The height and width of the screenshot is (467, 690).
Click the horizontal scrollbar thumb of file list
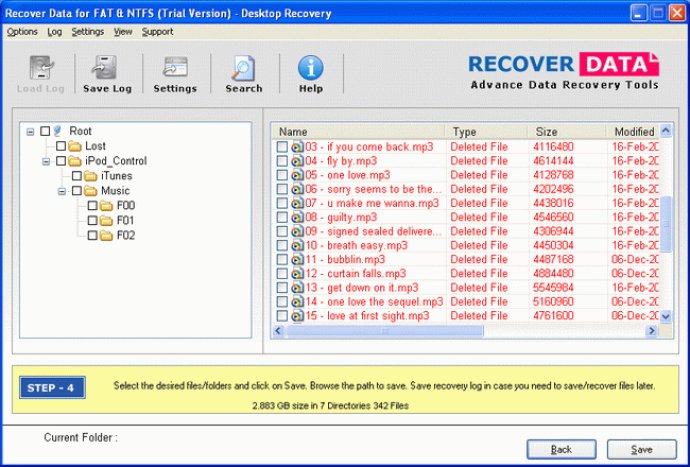tap(384, 331)
